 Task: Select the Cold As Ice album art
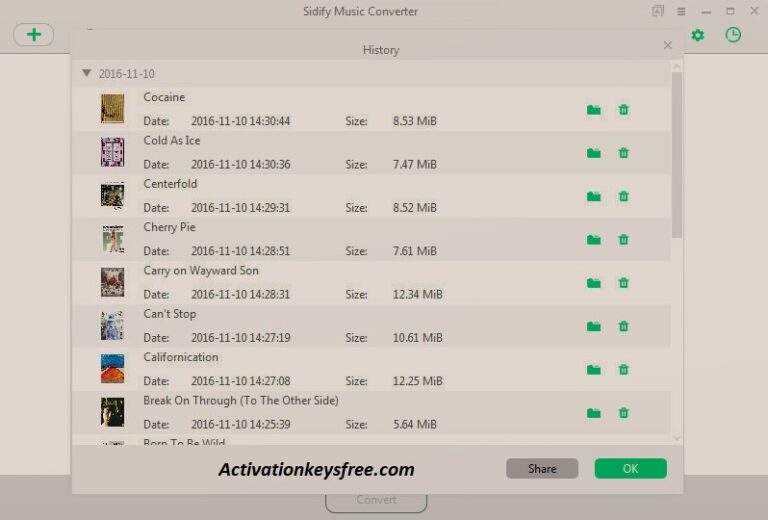coord(112,152)
